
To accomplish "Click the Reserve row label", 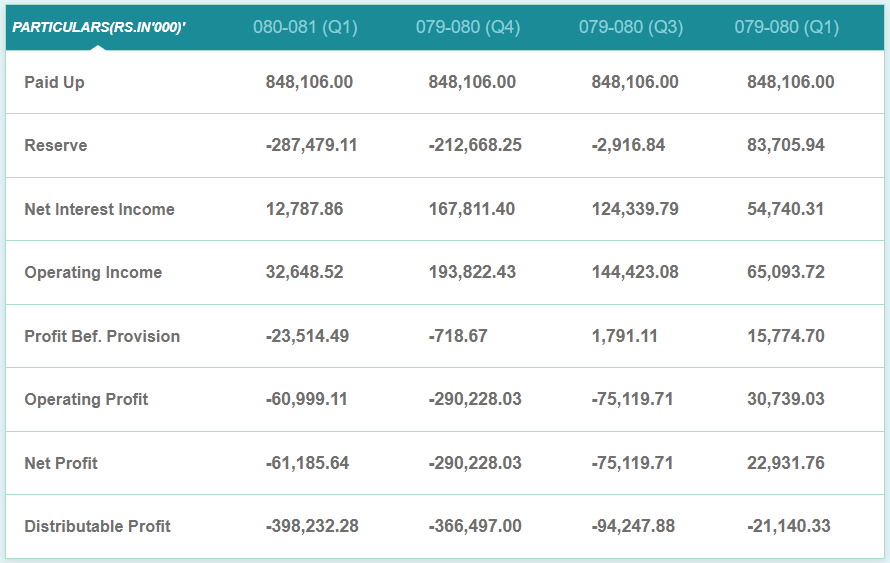I will (x=56, y=145).
